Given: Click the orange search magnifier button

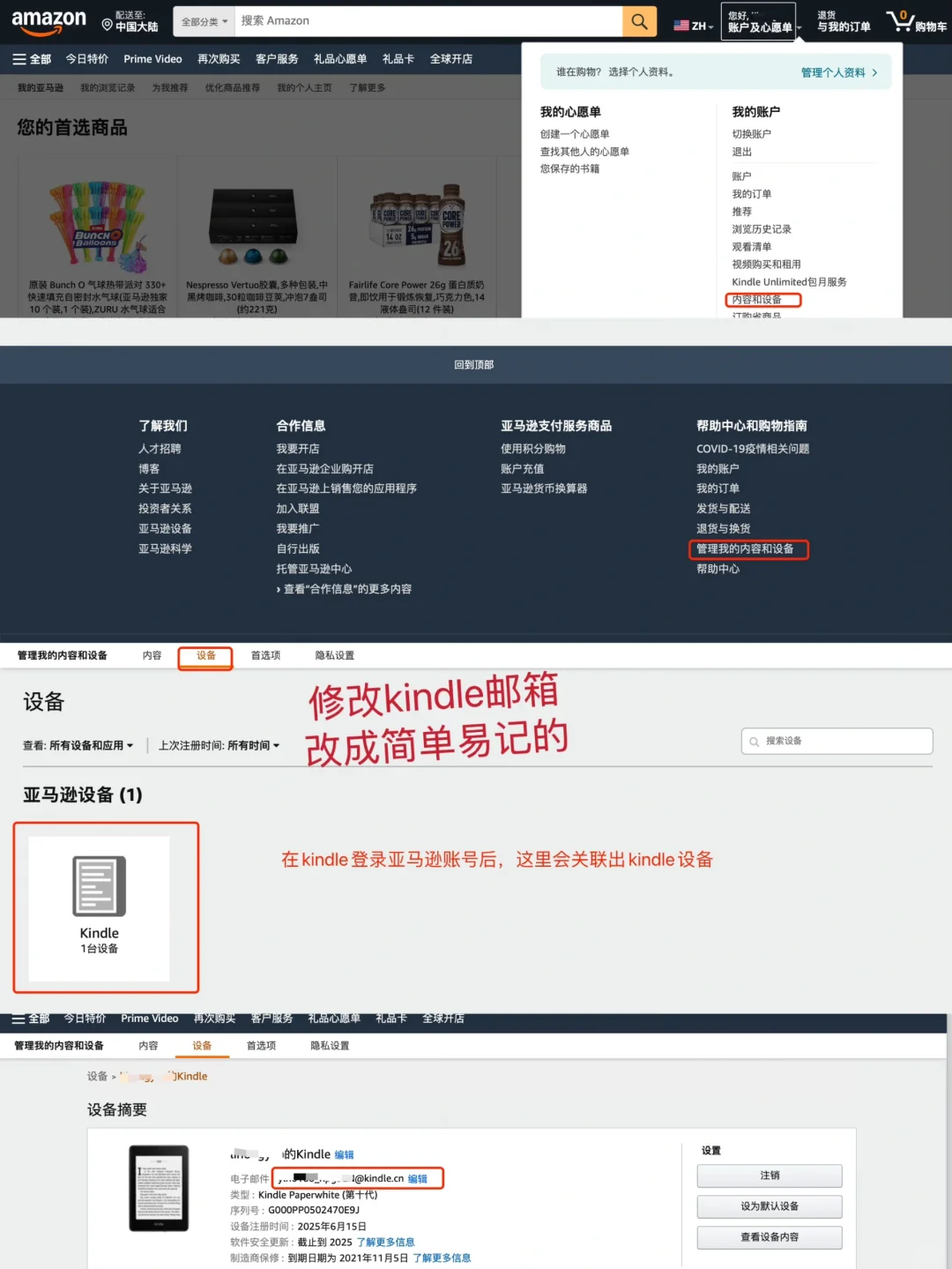Looking at the screenshot, I should point(640,21).
